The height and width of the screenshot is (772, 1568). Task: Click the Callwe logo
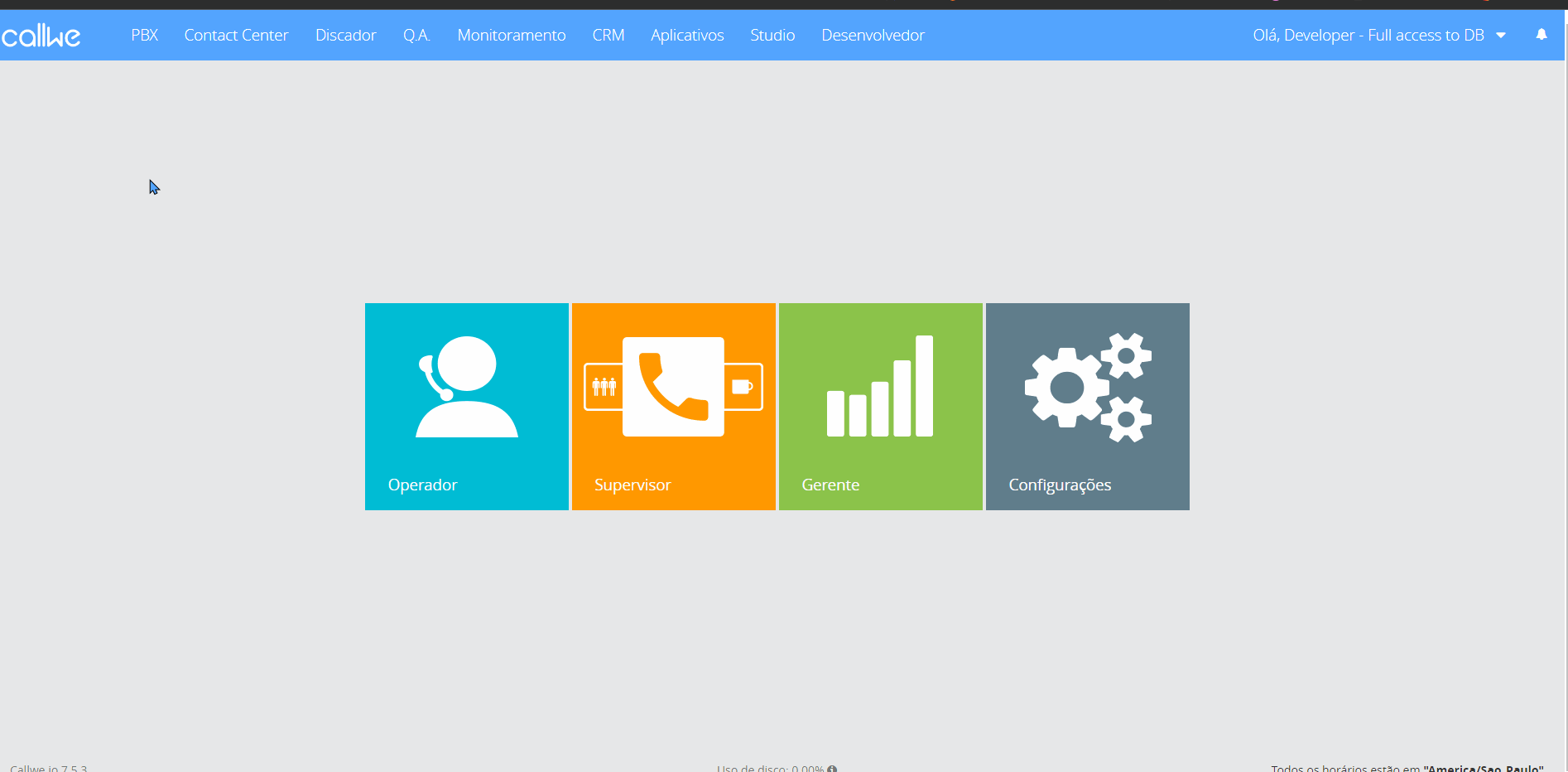[41, 36]
